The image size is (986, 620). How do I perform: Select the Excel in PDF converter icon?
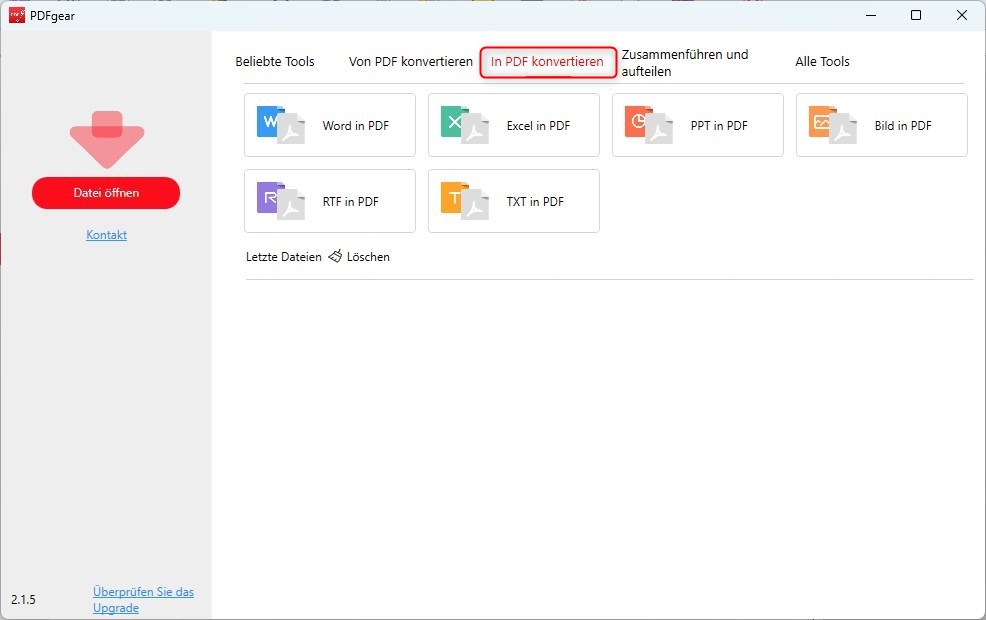pos(464,125)
